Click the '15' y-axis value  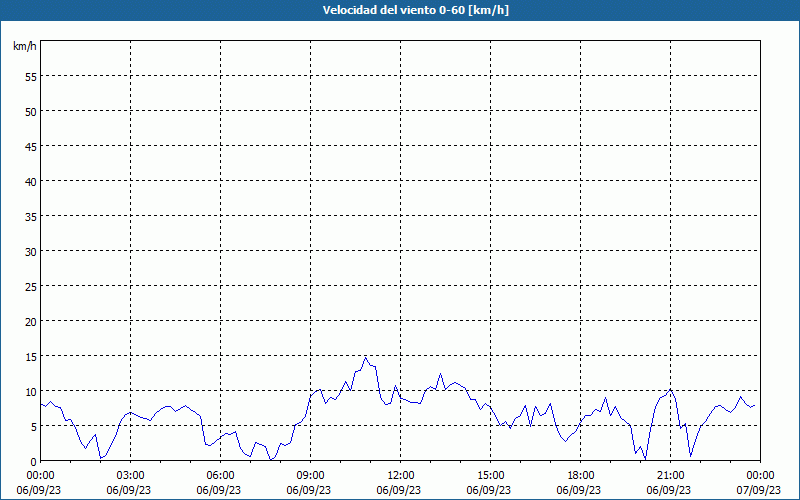31,356
